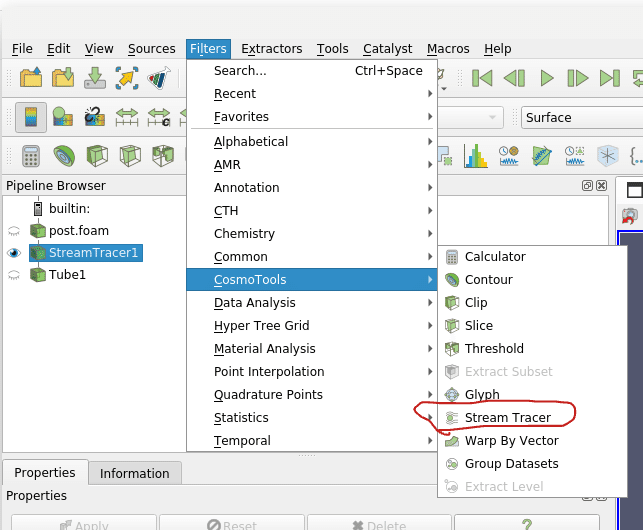The image size is (643, 530).
Task: Step to next frame
Action: [577, 78]
